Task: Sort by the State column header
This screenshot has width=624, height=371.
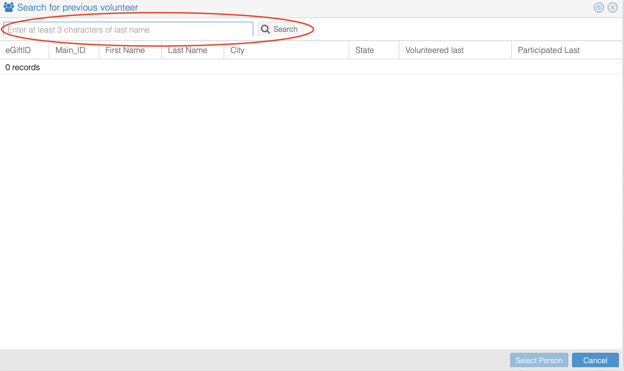Action: (374, 50)
